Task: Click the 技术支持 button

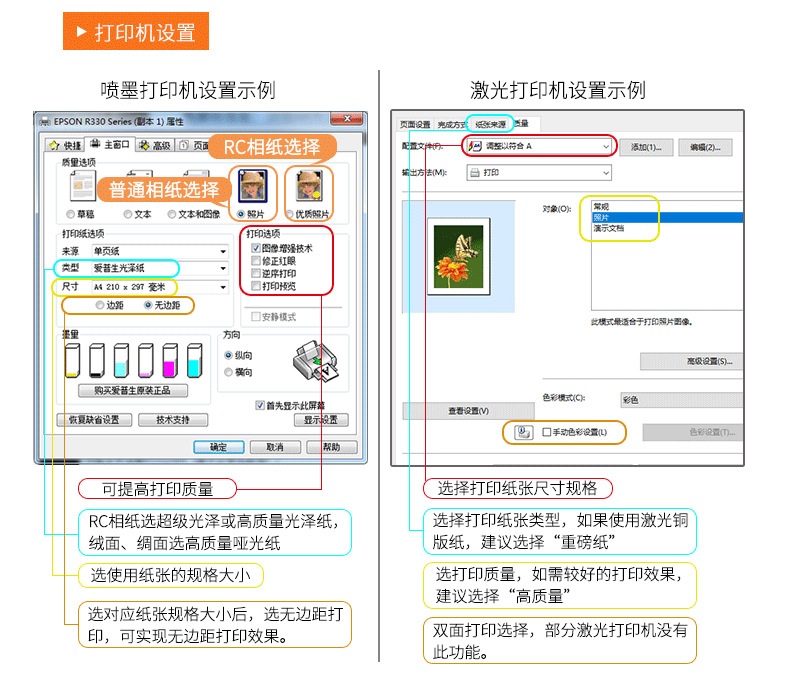Action: point(173,420)
